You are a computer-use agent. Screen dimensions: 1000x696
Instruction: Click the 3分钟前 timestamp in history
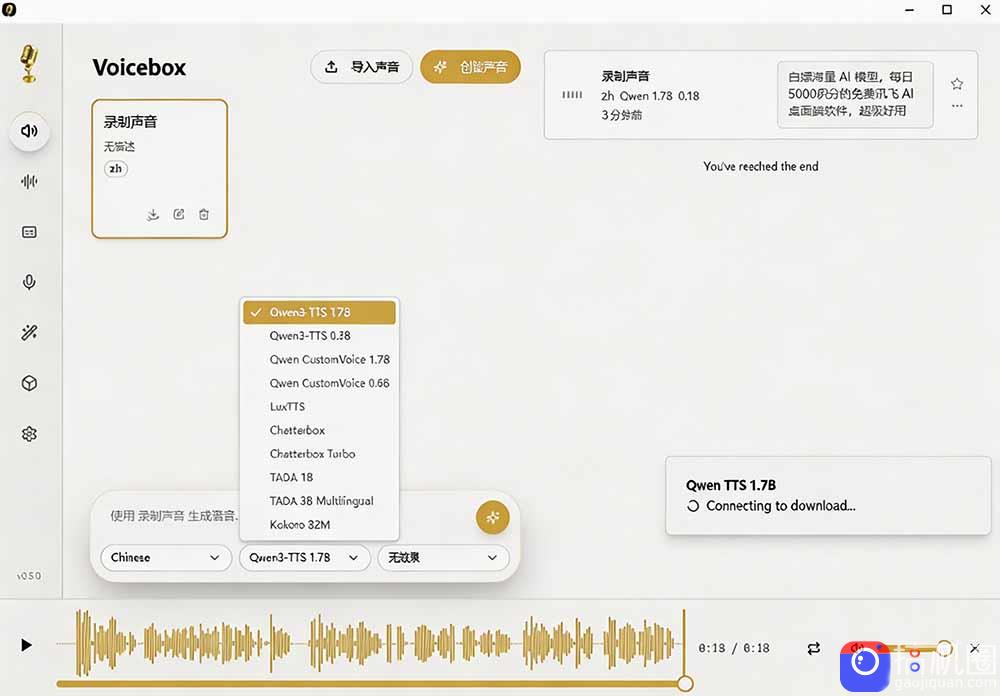pyautogui.click(x=621, y=115)
